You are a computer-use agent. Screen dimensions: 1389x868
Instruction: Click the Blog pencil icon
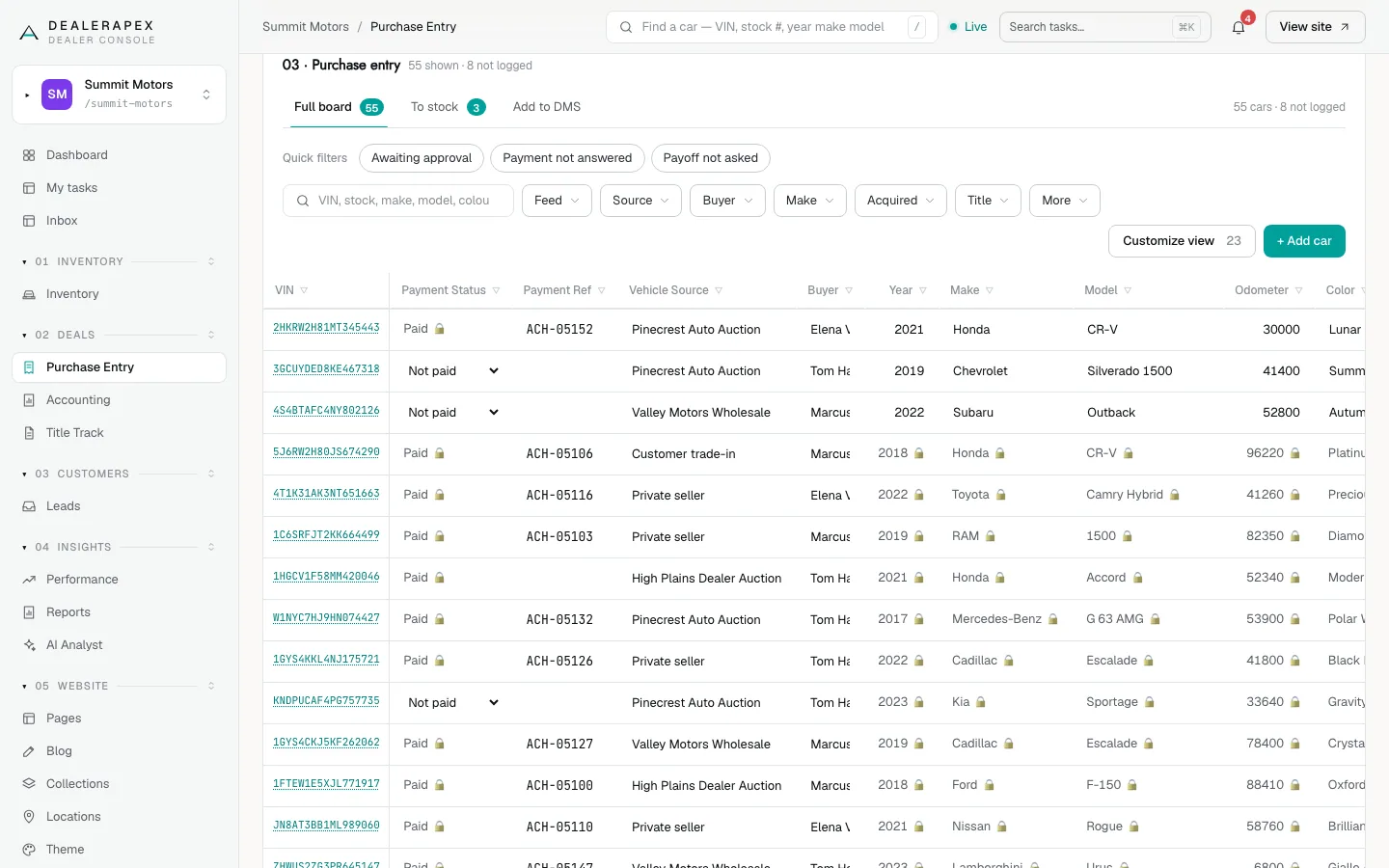(29, 751)
